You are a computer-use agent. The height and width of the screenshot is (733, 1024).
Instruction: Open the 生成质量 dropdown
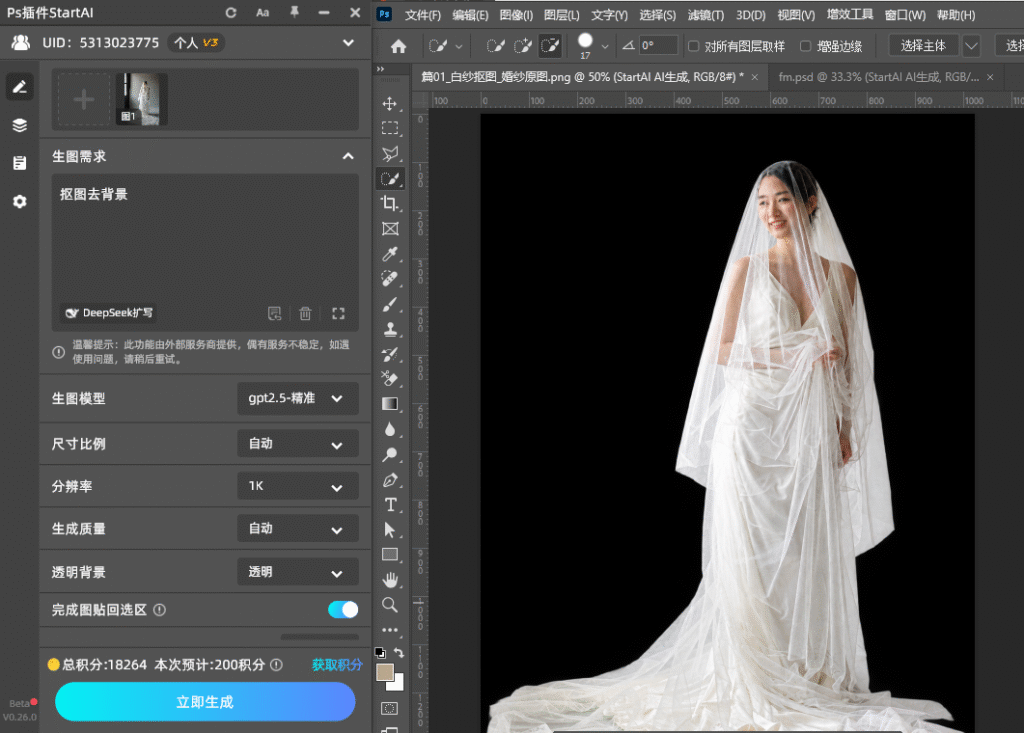pos(297,529)
